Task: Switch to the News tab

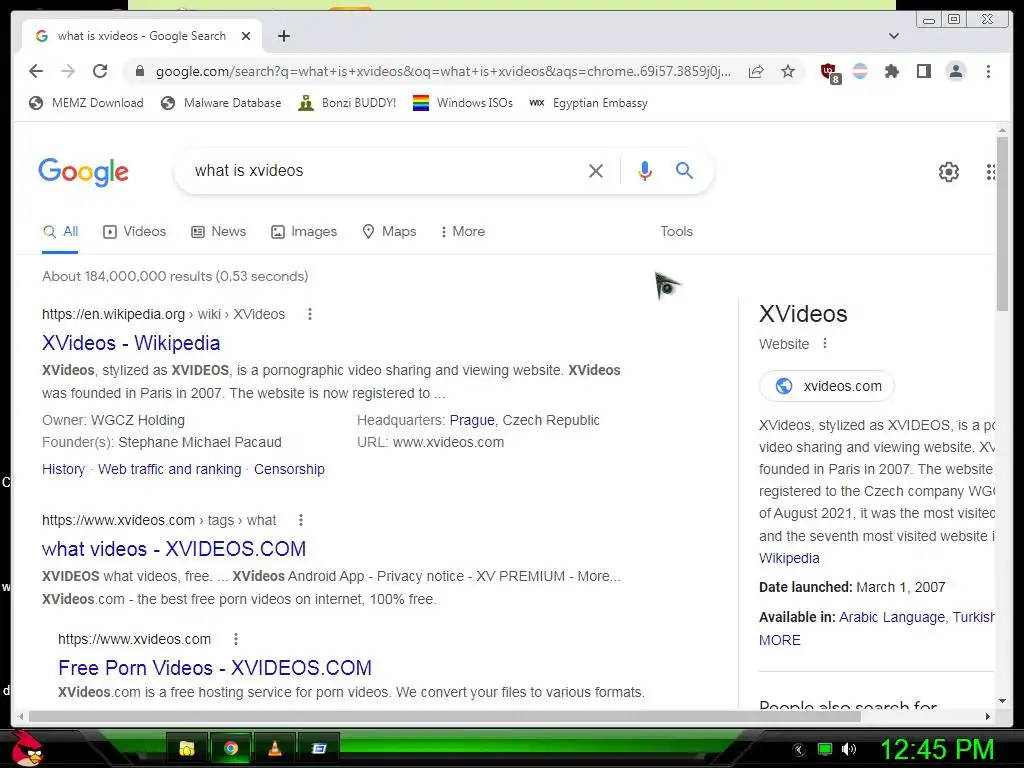Action: [218, 232]
